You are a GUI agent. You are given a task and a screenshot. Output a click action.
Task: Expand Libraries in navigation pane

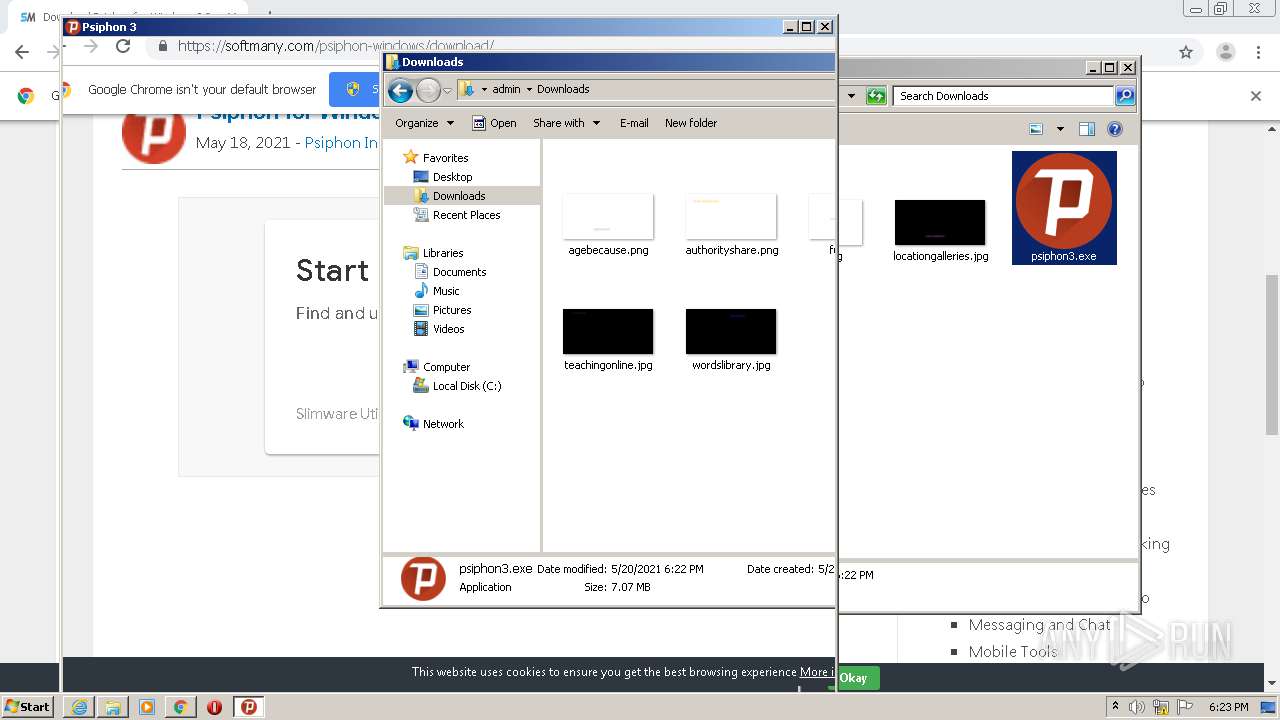(x=443, y=253)
